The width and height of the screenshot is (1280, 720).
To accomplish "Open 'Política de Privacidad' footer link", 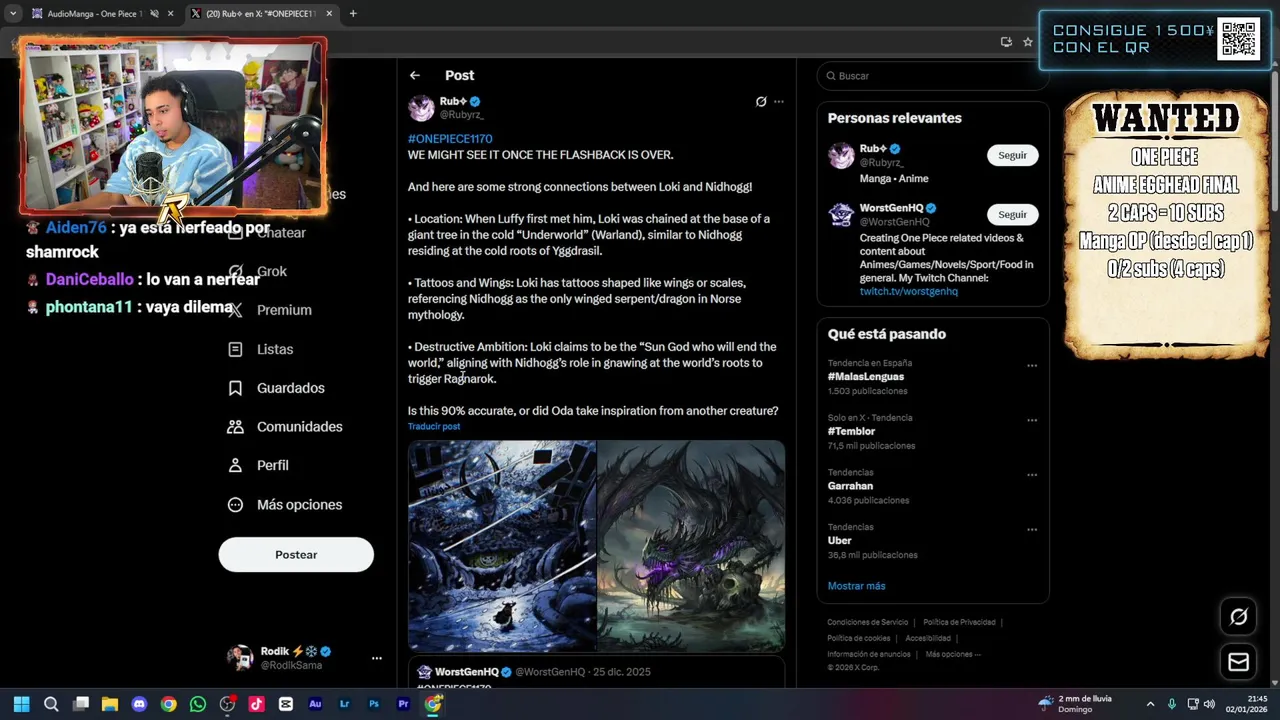I will click(x=959, y=622).
